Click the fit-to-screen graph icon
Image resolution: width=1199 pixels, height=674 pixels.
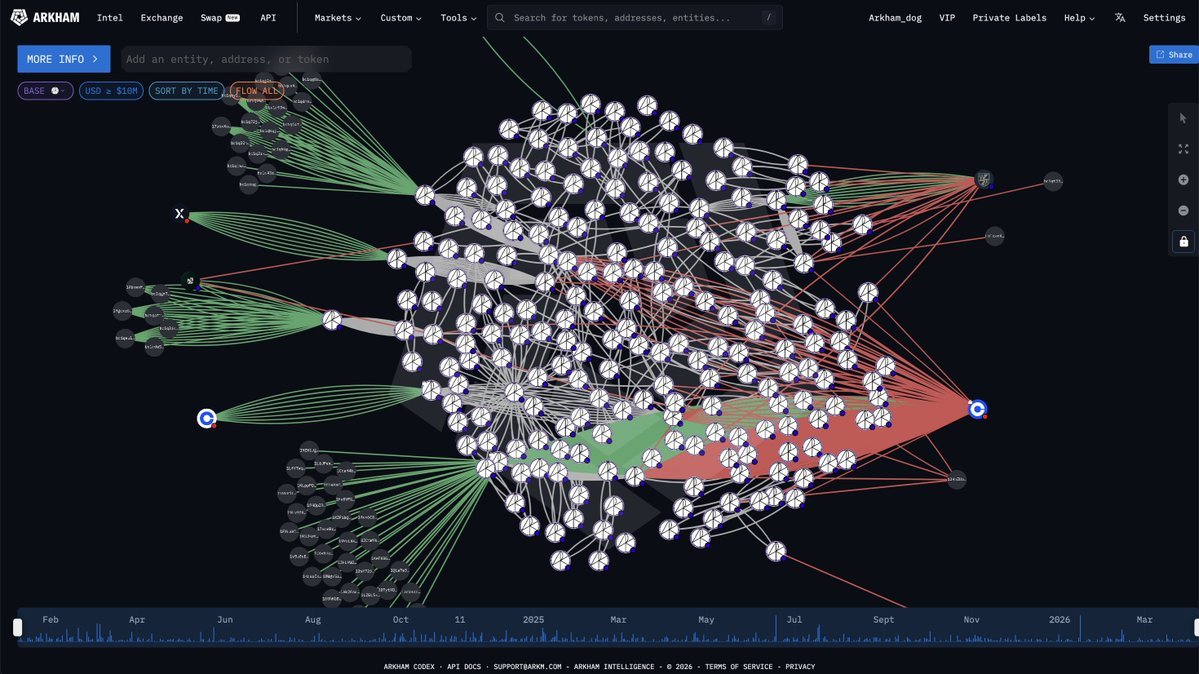[1183, 149]
